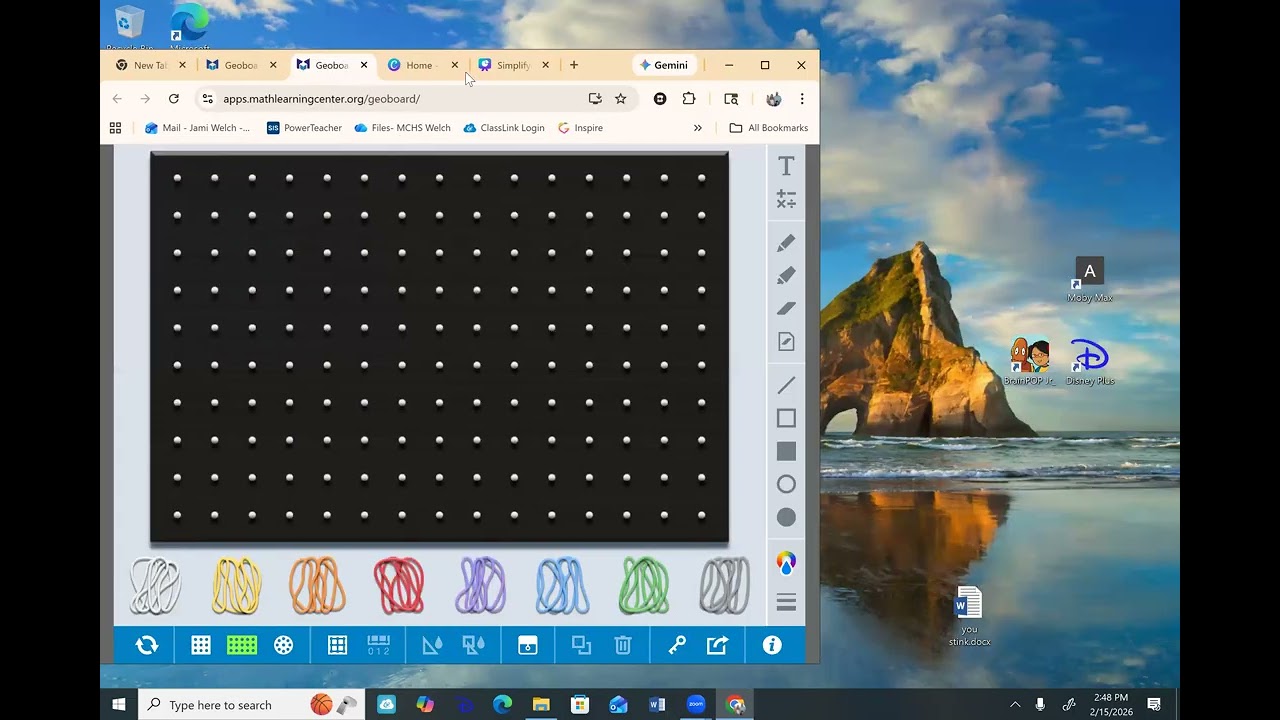Click the start over refresh arrows button
1280x720 pixels.
(147, 645)
